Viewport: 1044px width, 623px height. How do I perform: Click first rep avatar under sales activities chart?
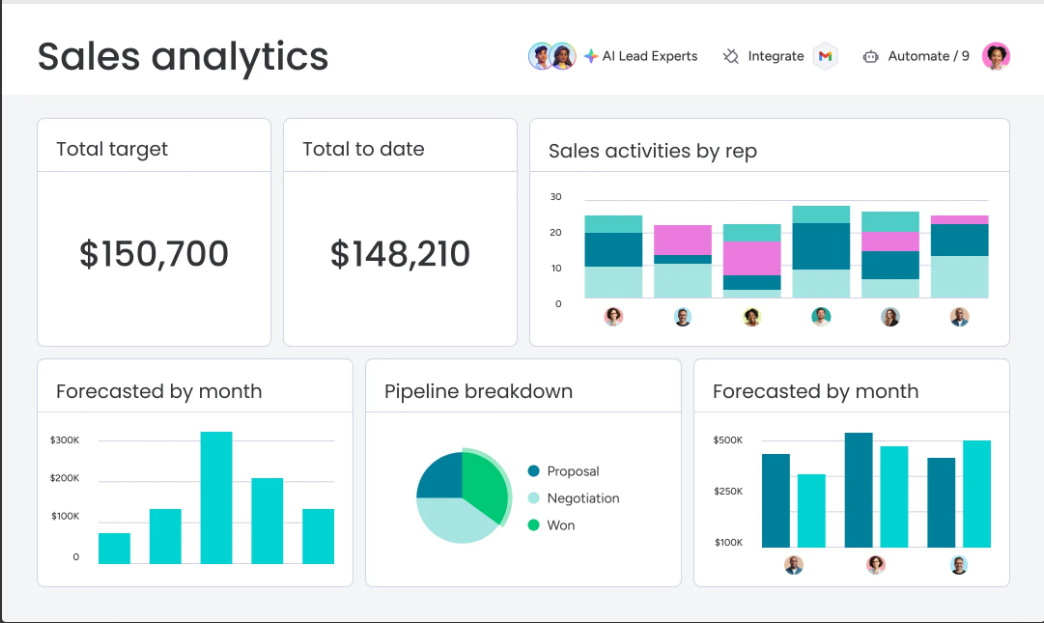[x=613, y=317]
